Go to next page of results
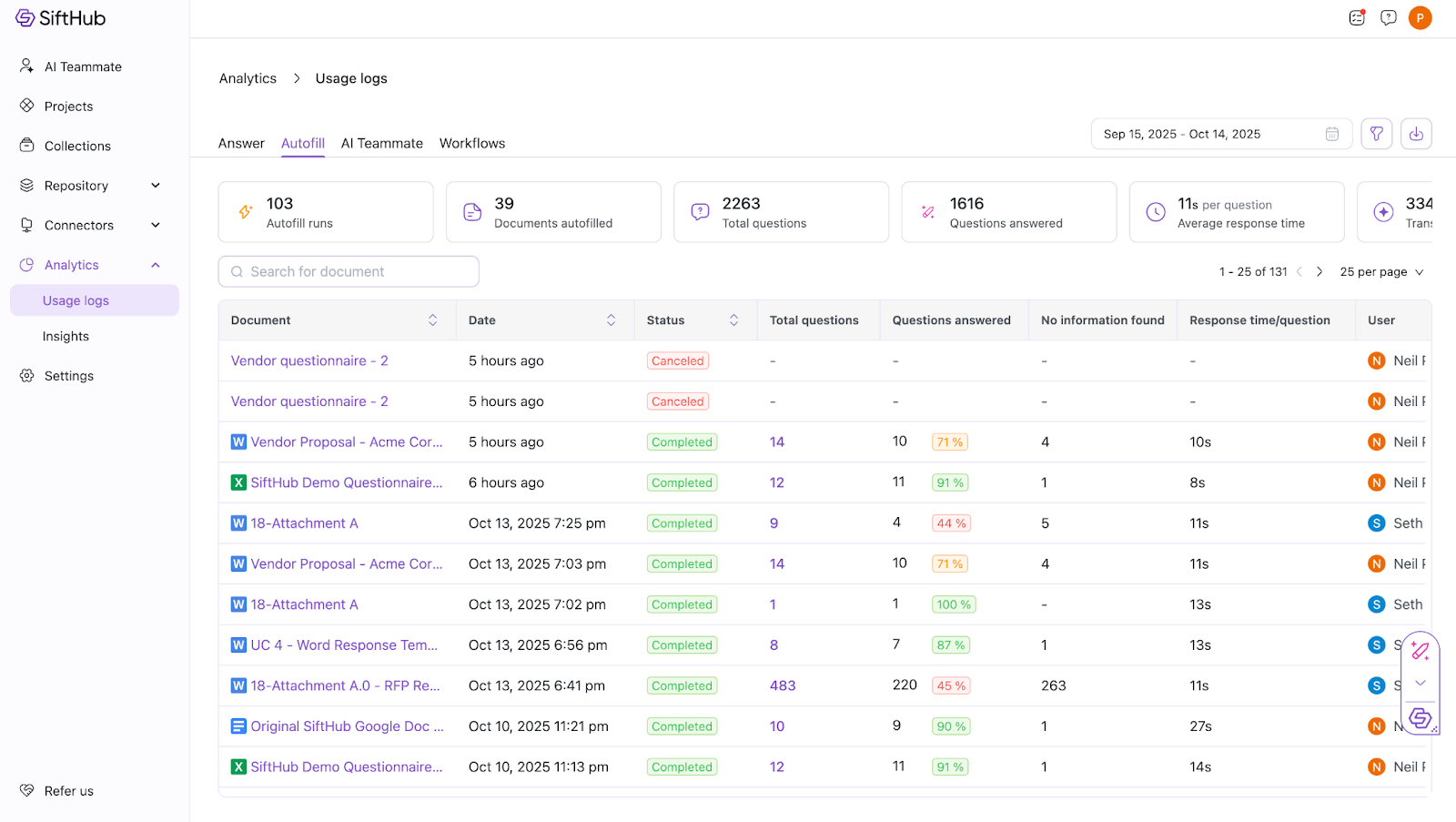This screenshot has width=1456, height=822. point(1319,272)
